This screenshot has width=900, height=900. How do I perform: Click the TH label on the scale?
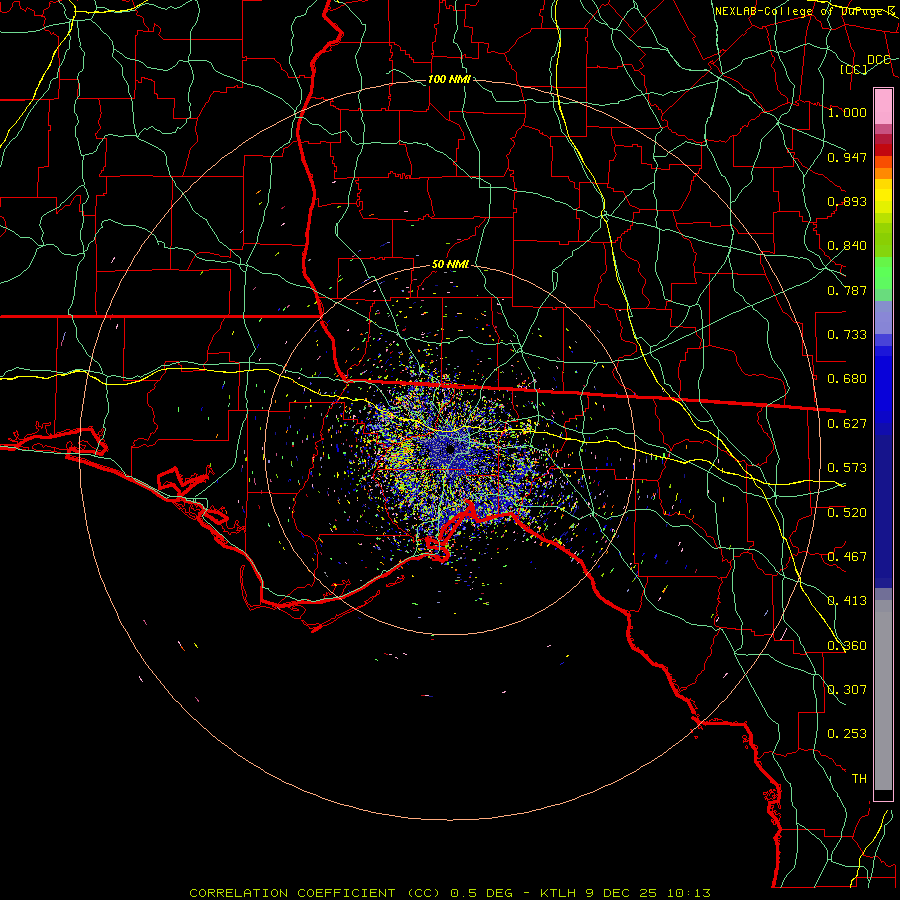pos(859,779)
